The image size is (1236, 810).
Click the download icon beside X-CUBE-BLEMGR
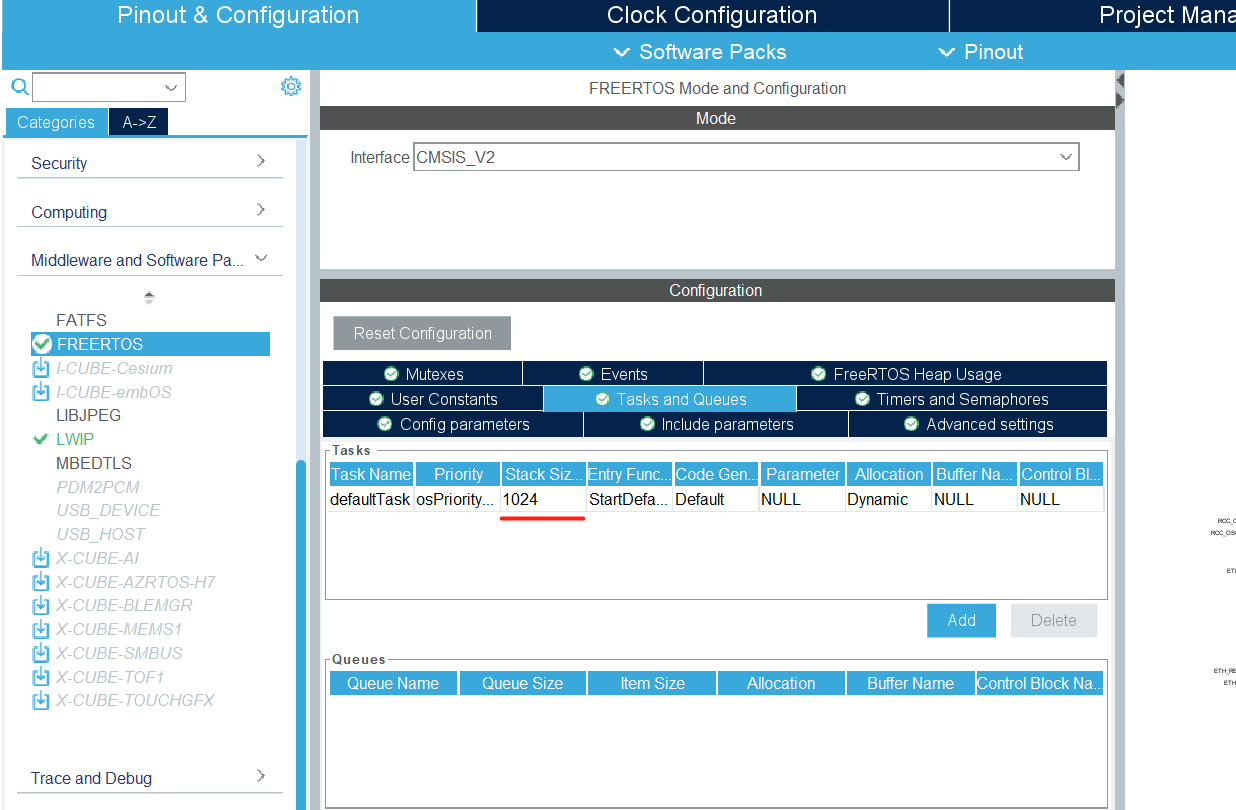click(41, 605)
